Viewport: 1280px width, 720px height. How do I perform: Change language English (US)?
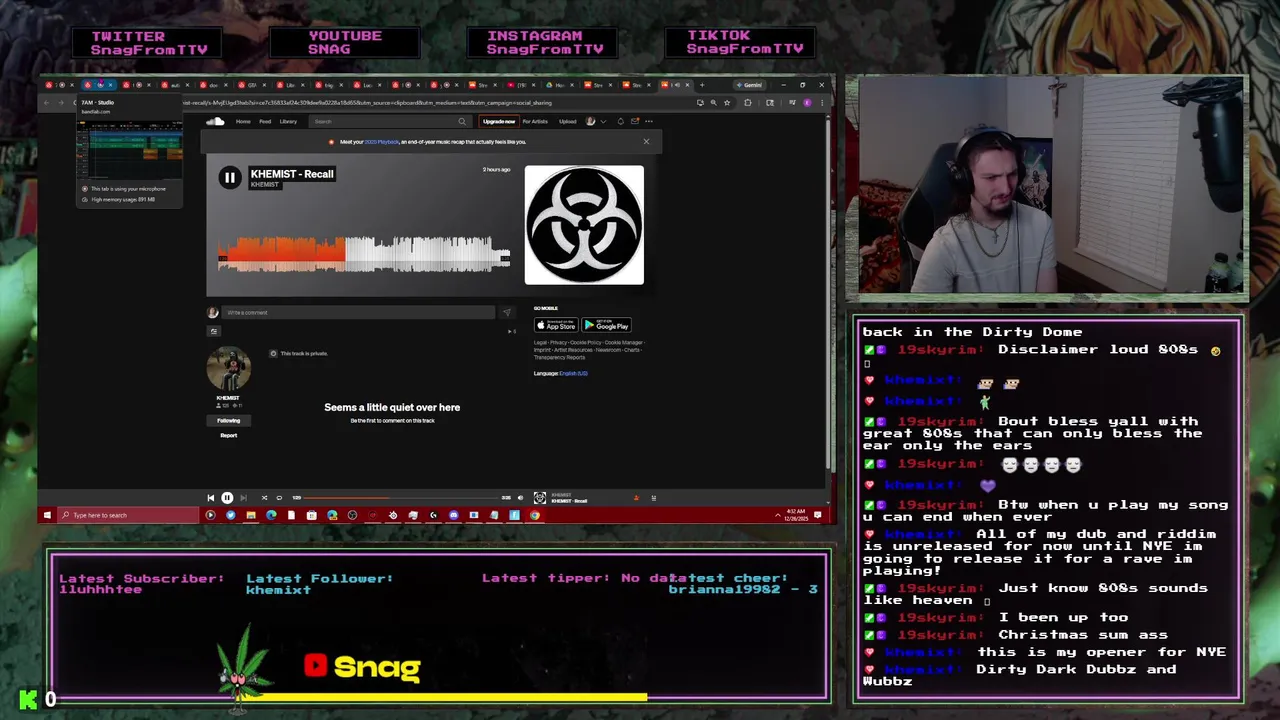click(x=573, y=373)
